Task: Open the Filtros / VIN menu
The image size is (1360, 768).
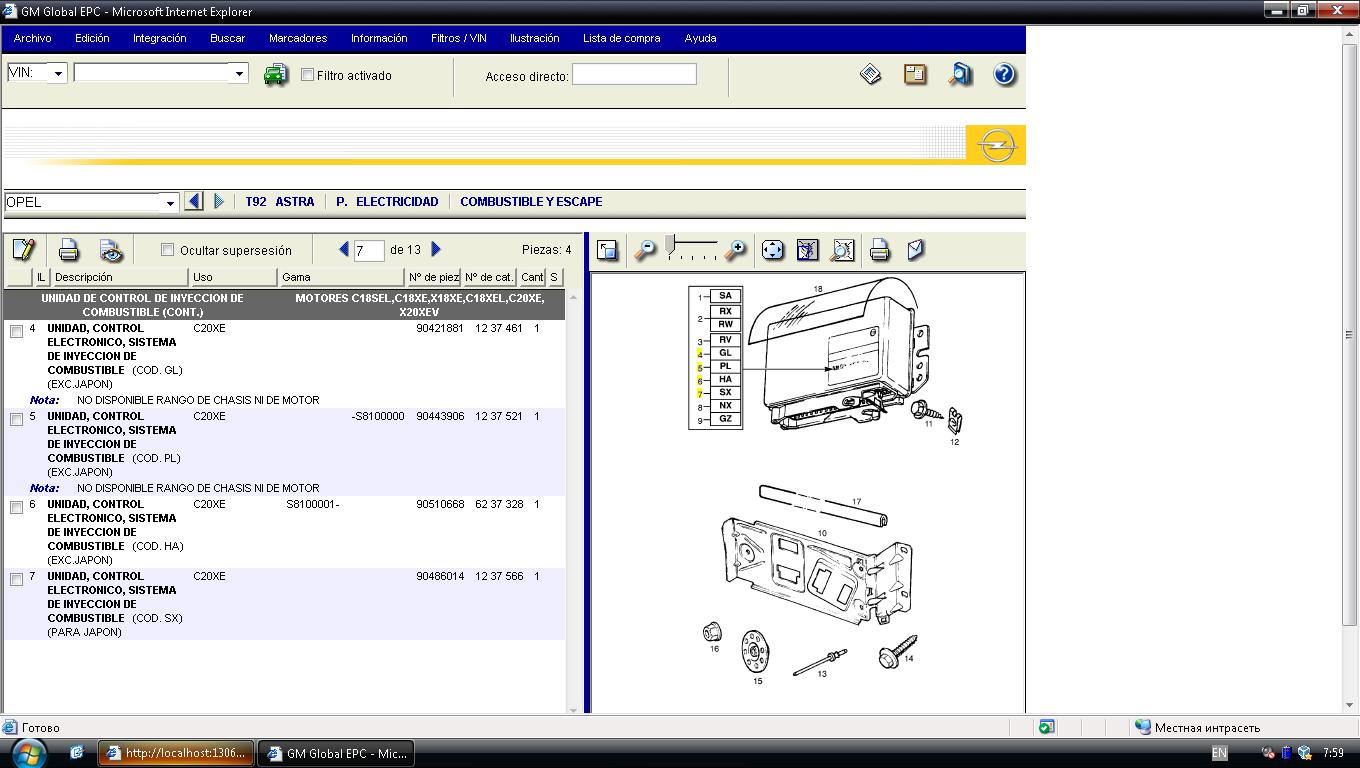Action: pos(459,38)
